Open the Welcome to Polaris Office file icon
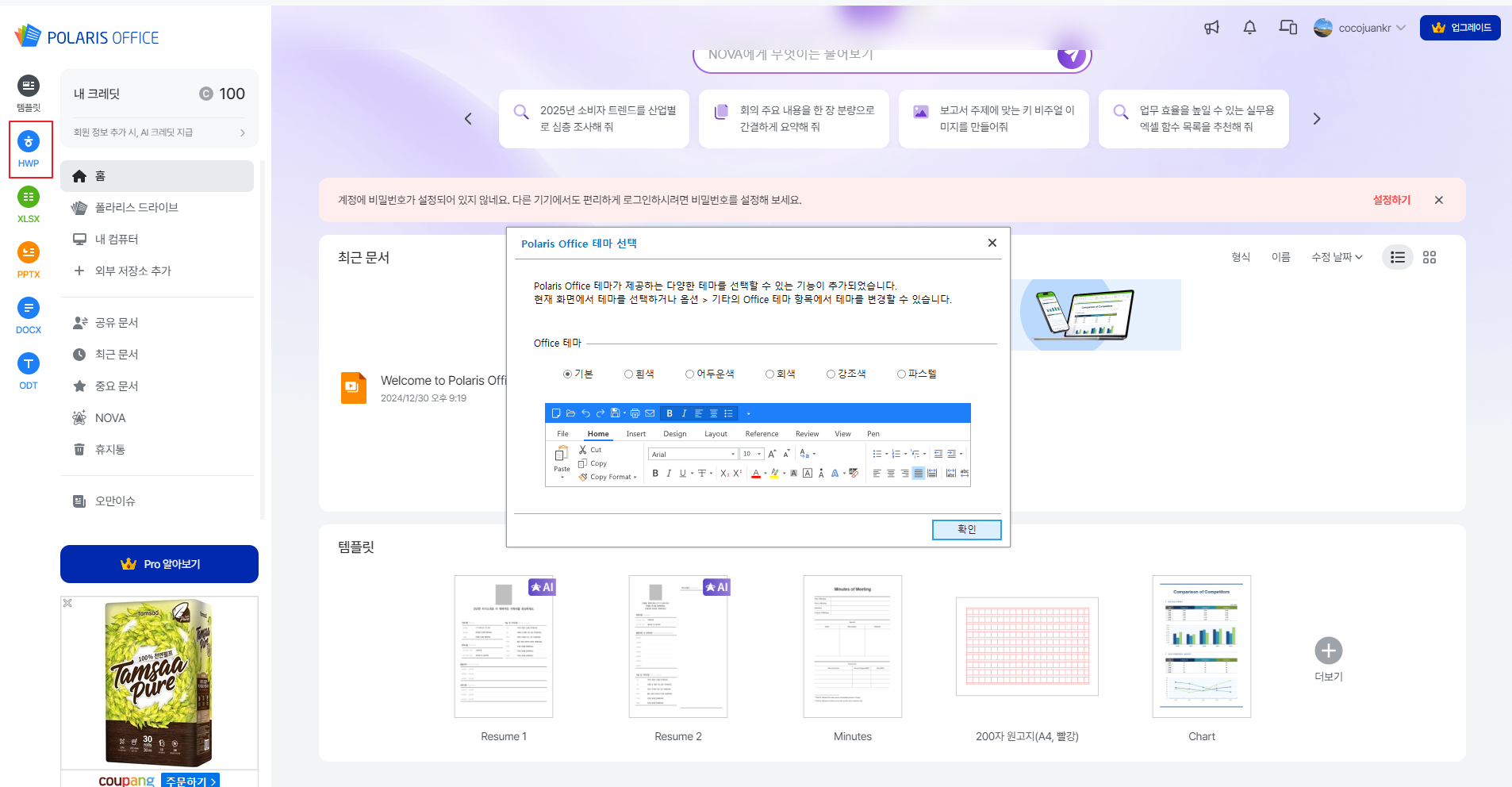The height and width of the screenshot is (787, 1512). click(354, 388)
